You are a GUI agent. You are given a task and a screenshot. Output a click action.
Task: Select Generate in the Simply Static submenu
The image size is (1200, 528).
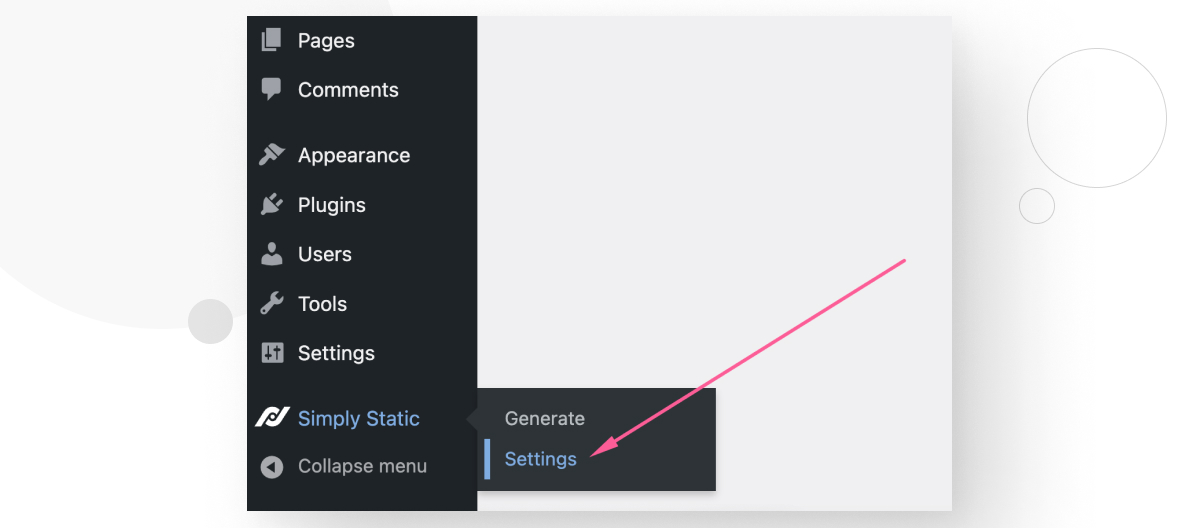tap(545, 418)
